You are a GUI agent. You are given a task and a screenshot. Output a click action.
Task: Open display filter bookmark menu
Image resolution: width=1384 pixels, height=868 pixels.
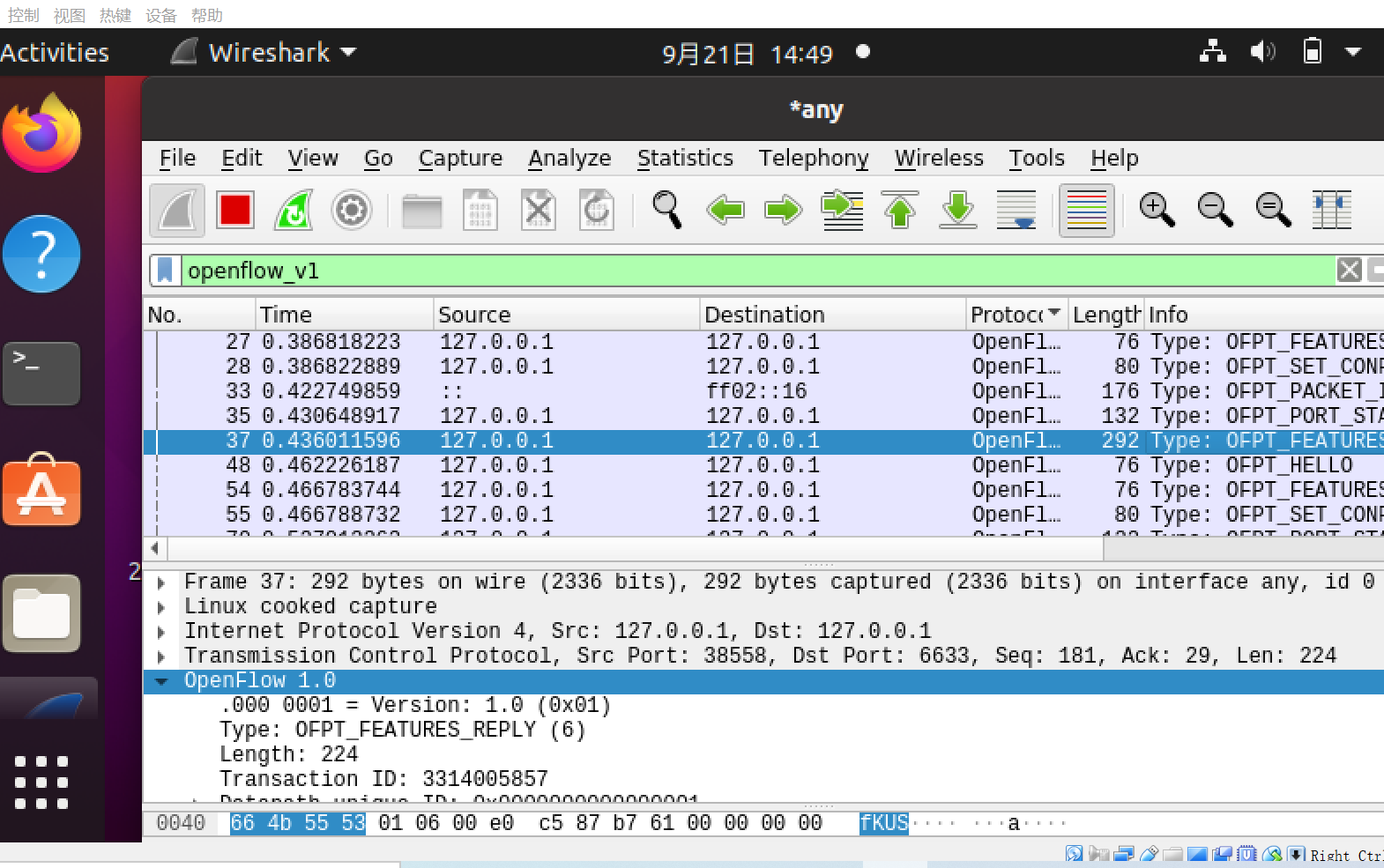(x=165, y=271)
